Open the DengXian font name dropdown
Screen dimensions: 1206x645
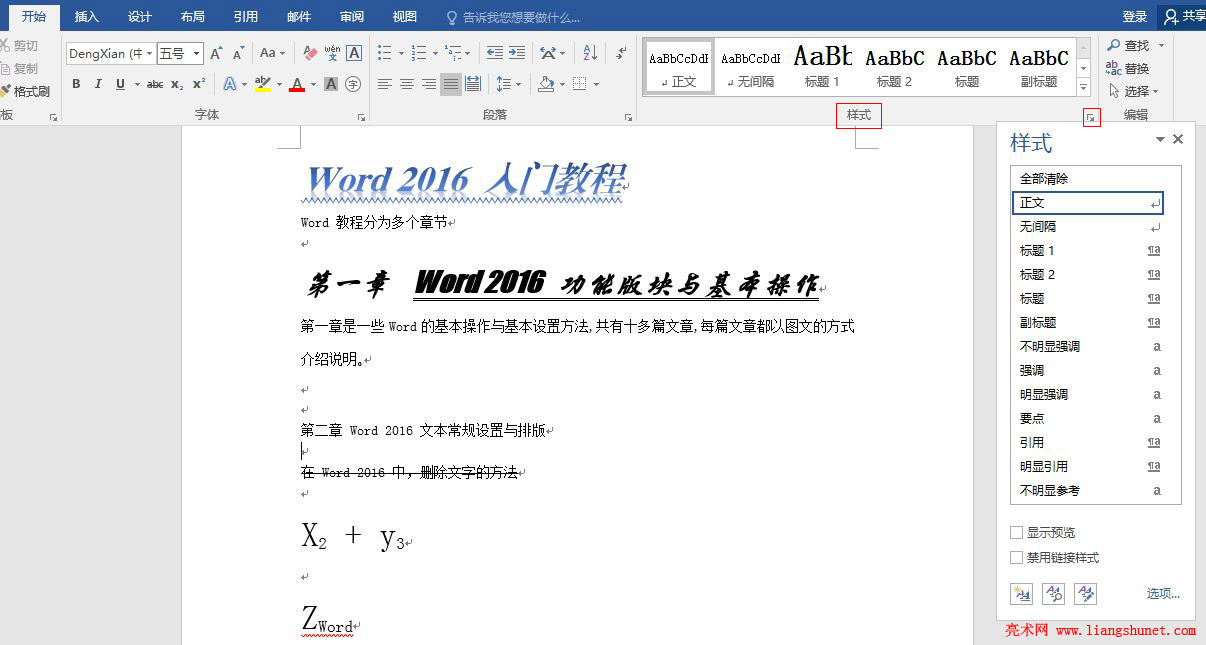[150, 53]
